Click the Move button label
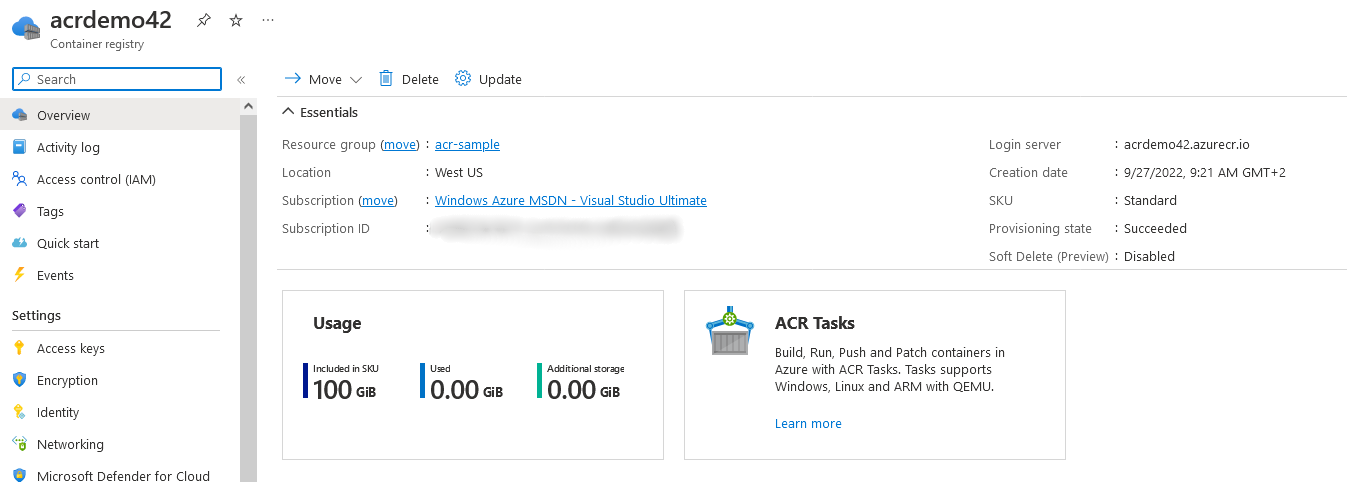This screenshot has width=1347, height=482. (325, 79)
